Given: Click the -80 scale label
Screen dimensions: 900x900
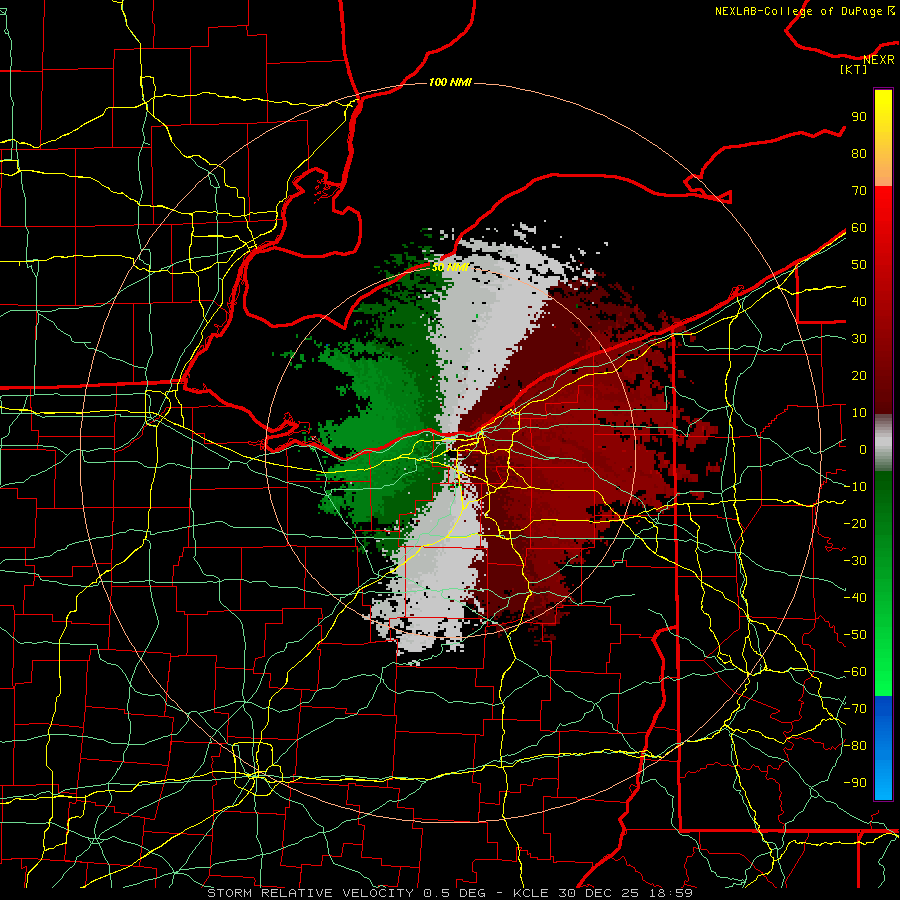Looking at the screenshot, I should coord(855,746).
